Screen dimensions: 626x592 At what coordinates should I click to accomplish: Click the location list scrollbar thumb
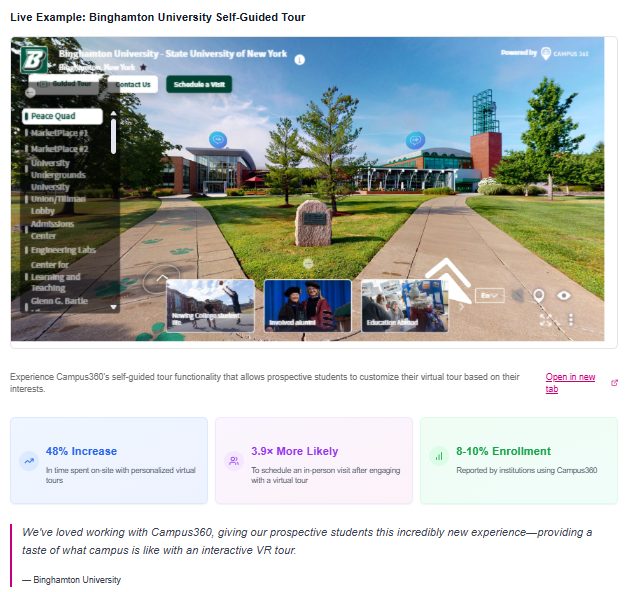[114, 136]
